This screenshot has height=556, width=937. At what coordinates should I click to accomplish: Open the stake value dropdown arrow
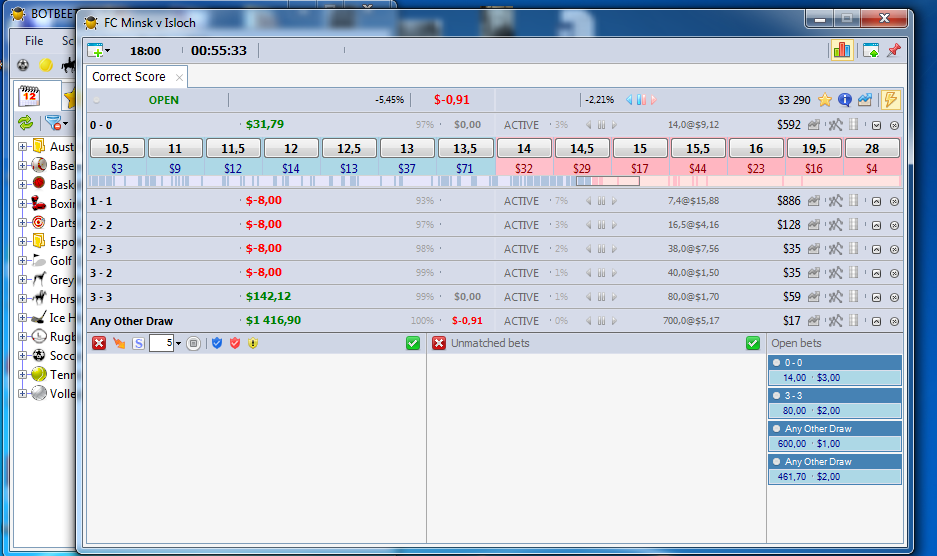[178, 344]
